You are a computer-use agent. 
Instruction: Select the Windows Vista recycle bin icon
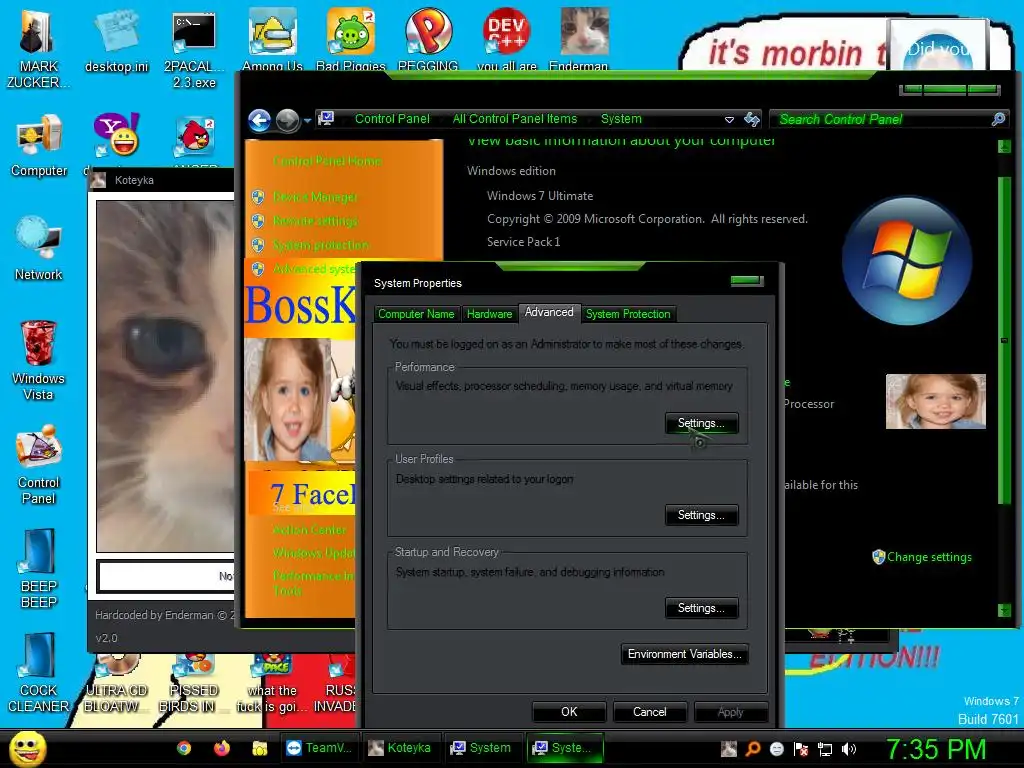(x=39, y=361)
